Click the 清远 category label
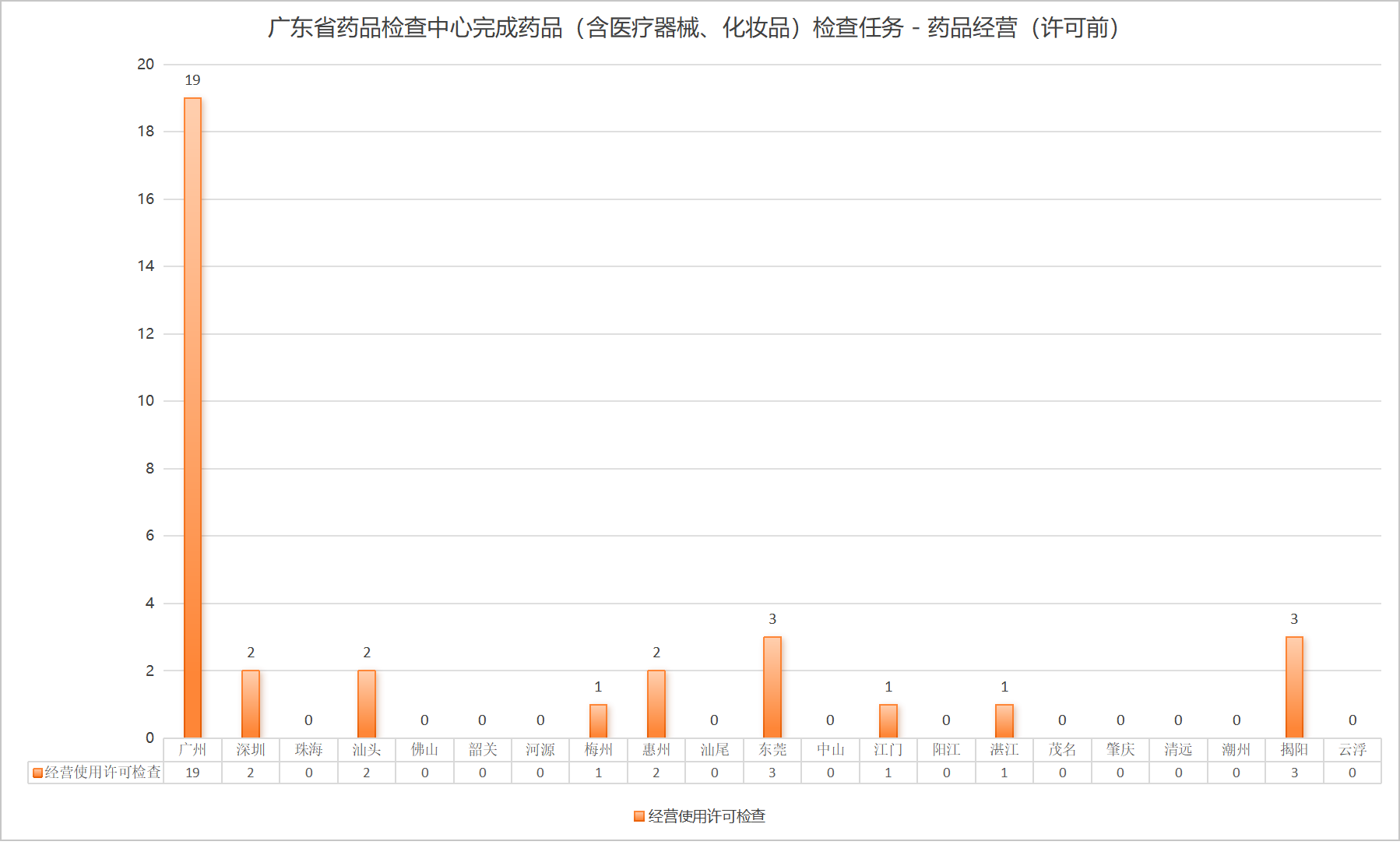 click(x=1178, y=749)
